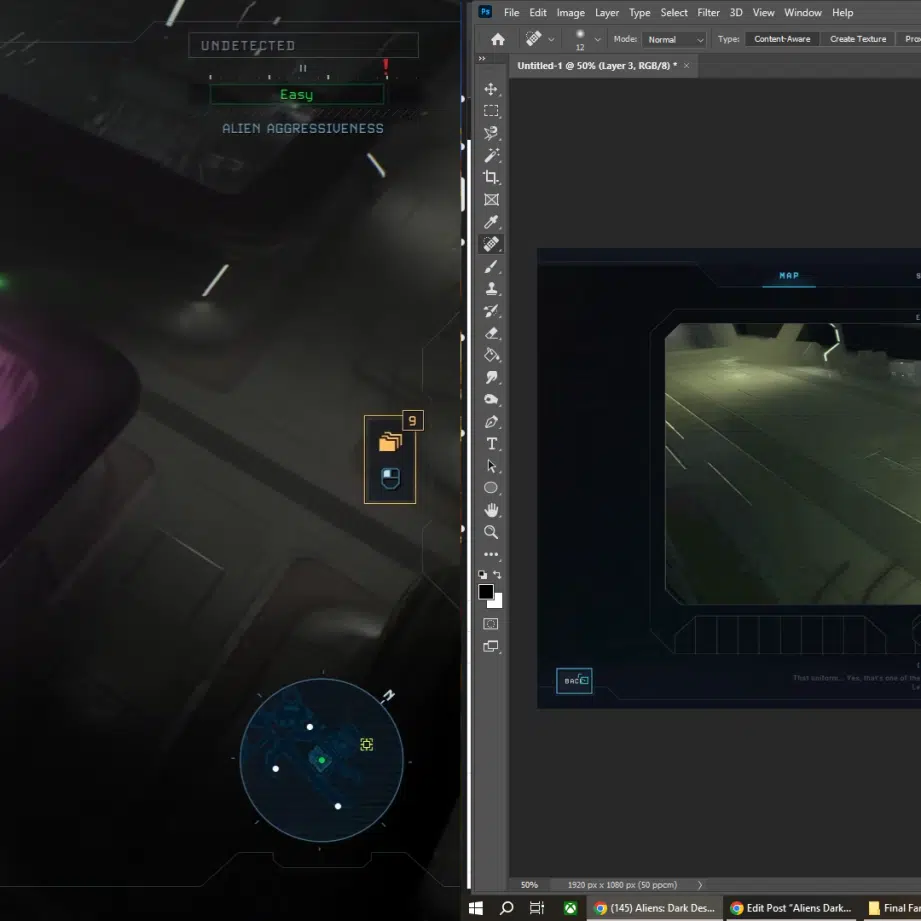
Task: Select the Clone Stamp tool
Action: tap(491, 288)
